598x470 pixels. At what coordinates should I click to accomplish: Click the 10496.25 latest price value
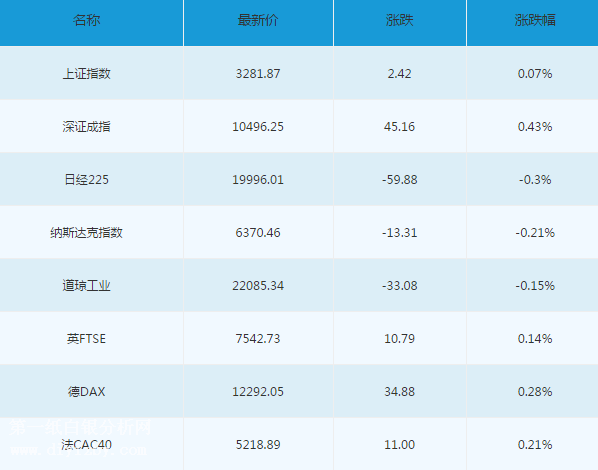click(x=258, y=126)
